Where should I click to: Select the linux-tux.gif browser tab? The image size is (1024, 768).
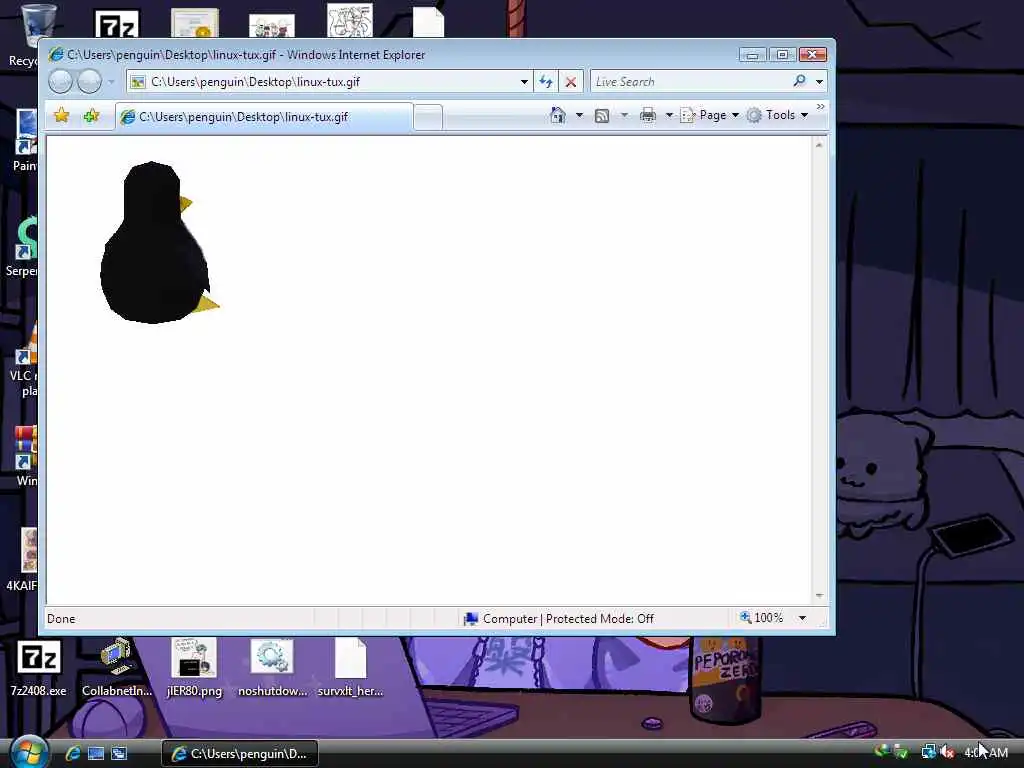pyautogui.click(x=264, y=117)
